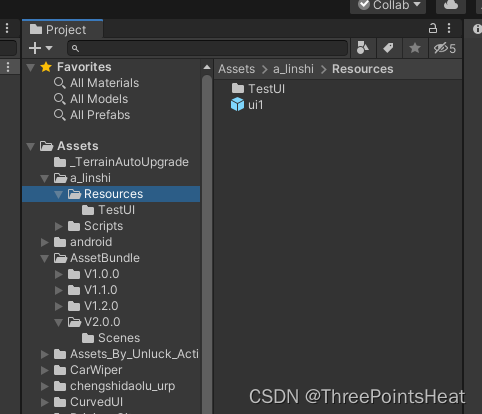Open the Collab dropdown

click(x=388, y=5)
